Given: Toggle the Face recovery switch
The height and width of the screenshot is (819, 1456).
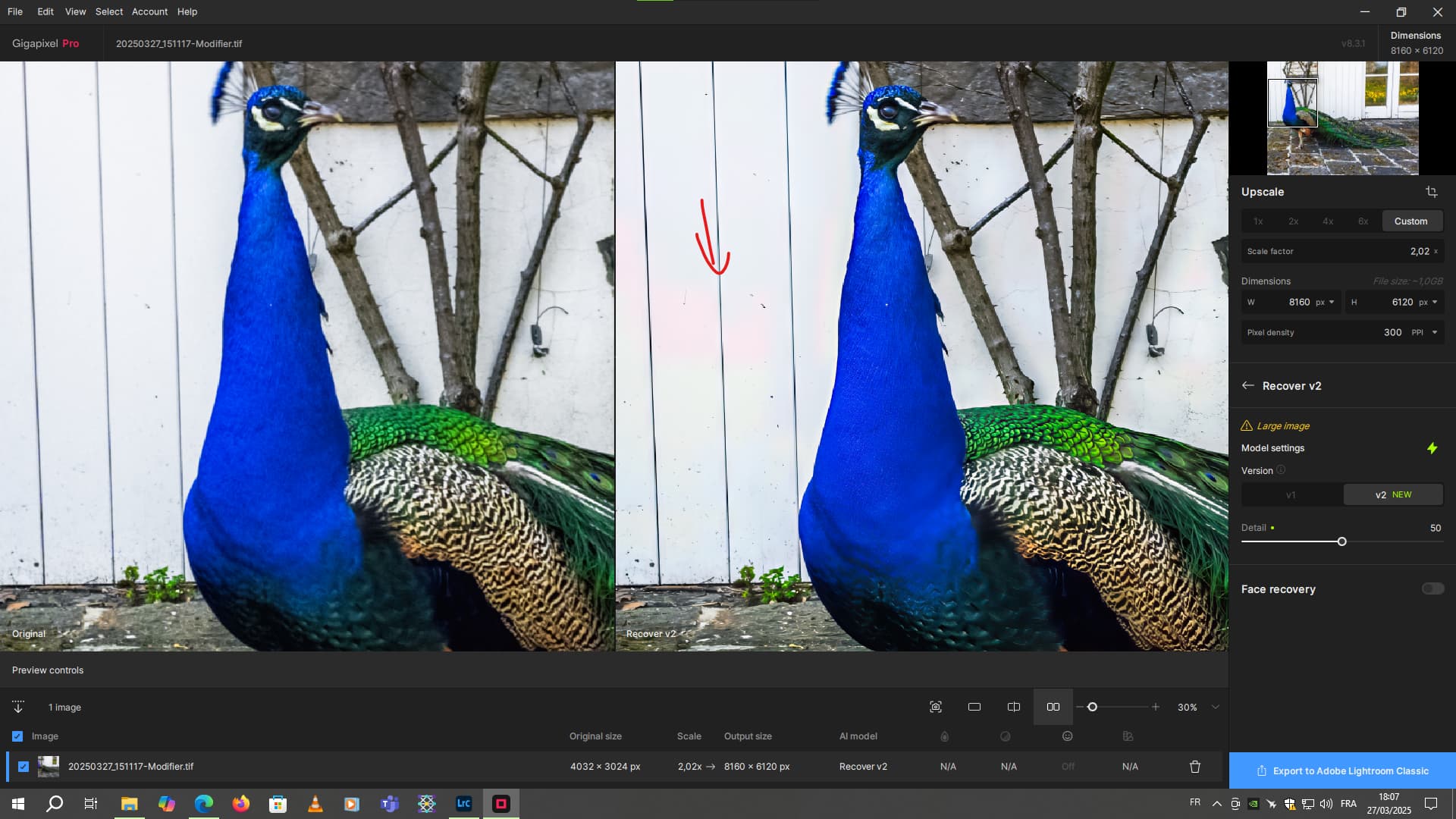Looking at the screenshot, I should pyautogui.click(x=1432, y=588).
